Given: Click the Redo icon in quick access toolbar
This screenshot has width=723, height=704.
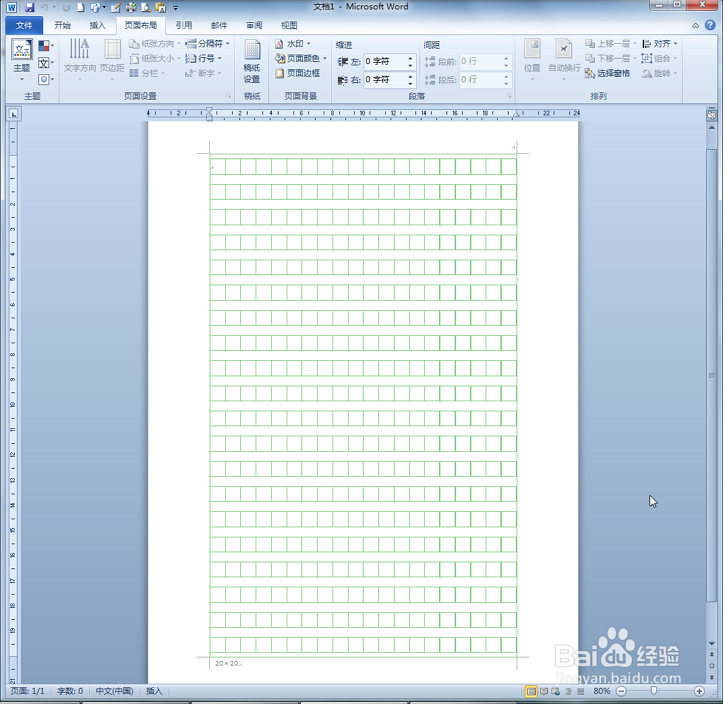Looking at the screenshot, I should pos(66,7).
